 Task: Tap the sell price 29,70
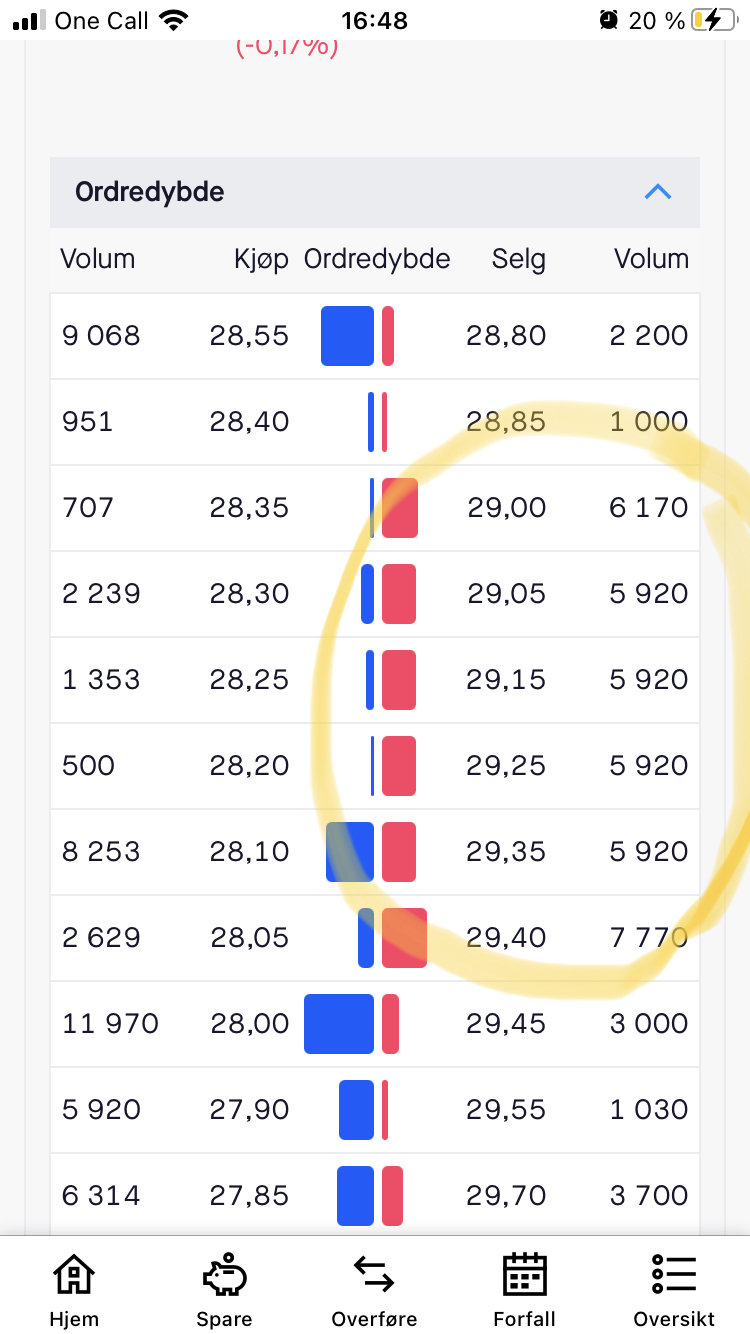click(x=506, y=1196)
